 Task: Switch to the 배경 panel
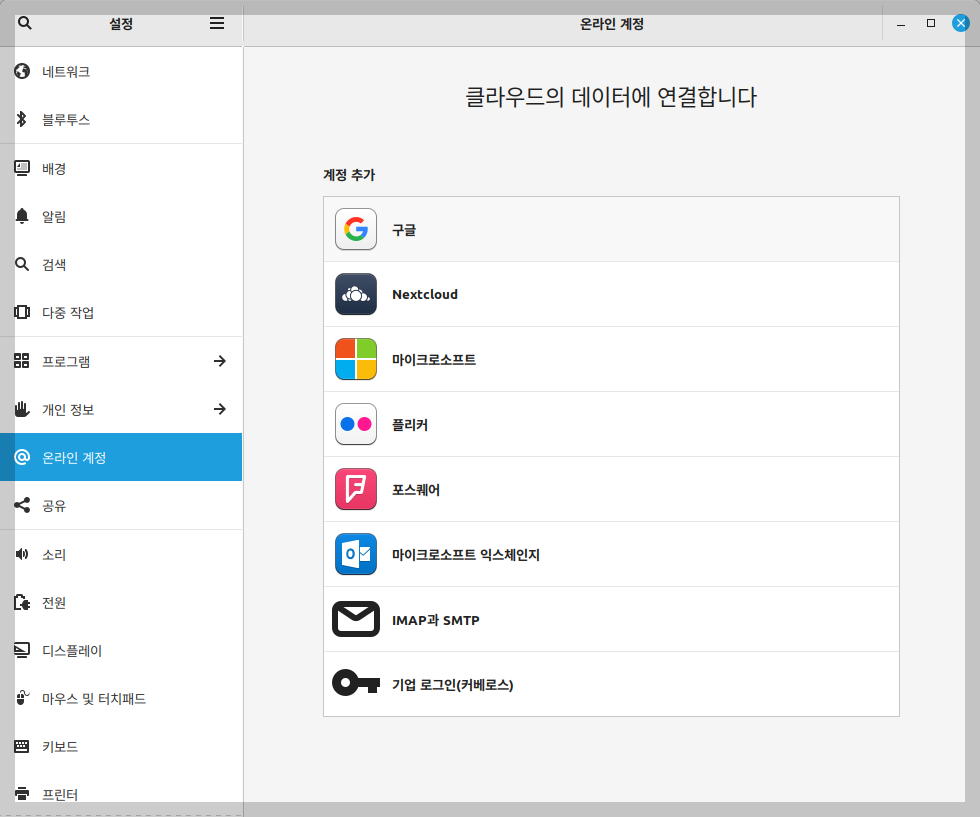(121, 168)
